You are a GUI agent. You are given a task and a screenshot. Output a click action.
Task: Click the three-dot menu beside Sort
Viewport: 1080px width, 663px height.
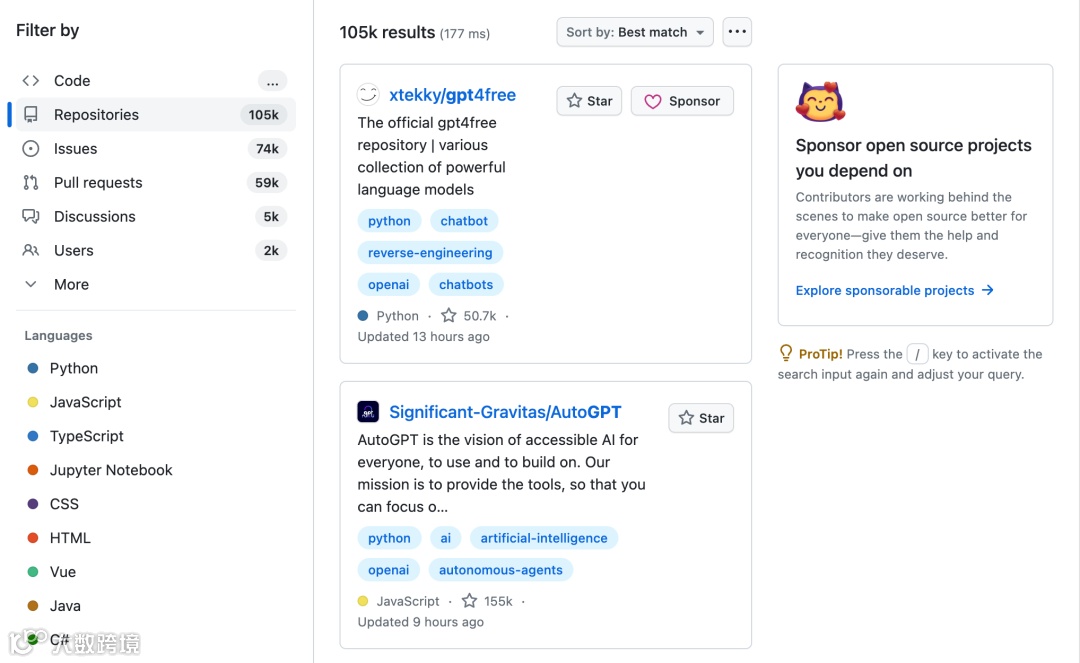click(x=737, y=32)
